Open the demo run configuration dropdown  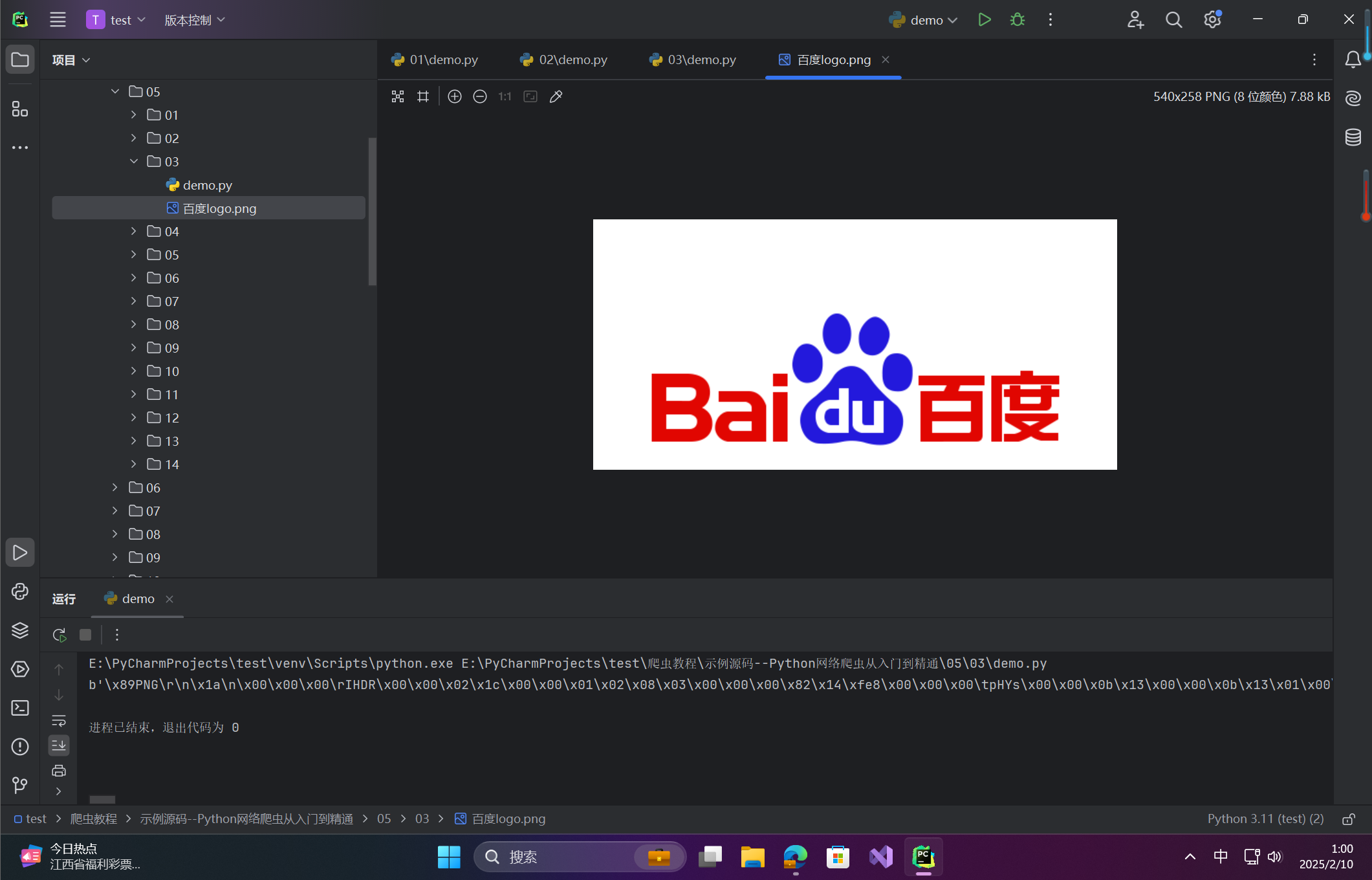click(923, 19)
